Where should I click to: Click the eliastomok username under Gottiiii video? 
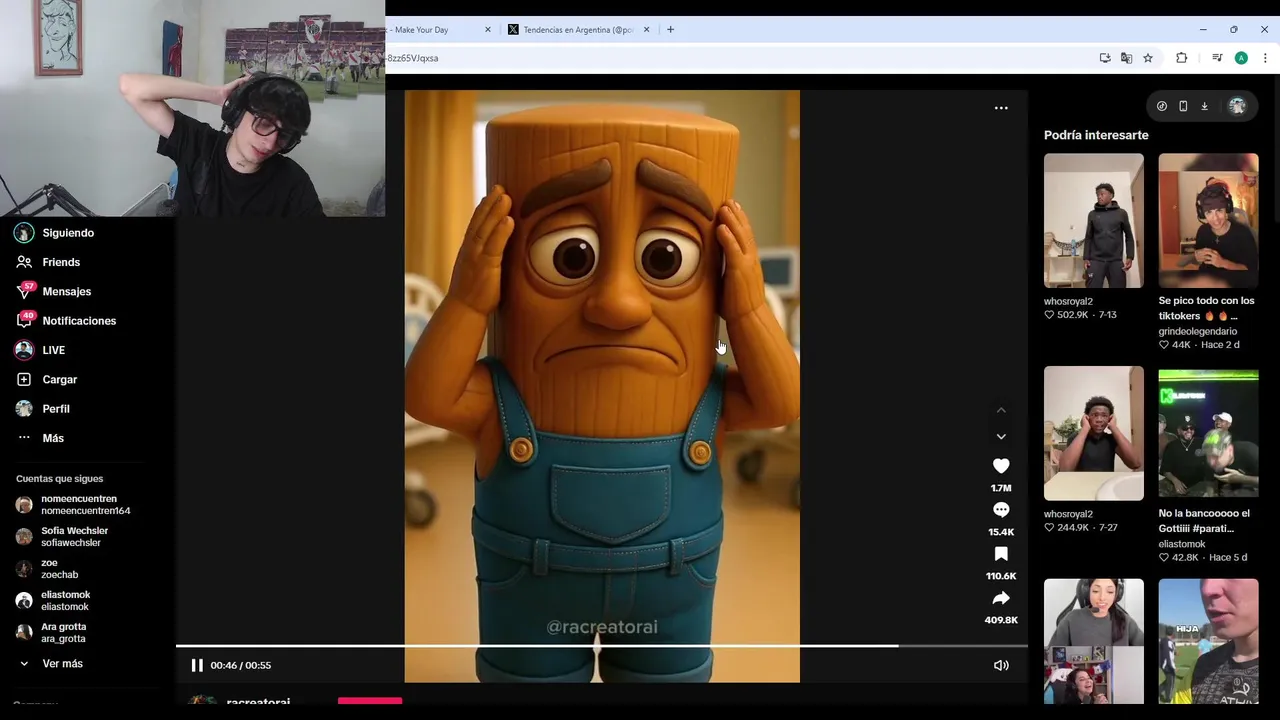(x=1182, y=544)
